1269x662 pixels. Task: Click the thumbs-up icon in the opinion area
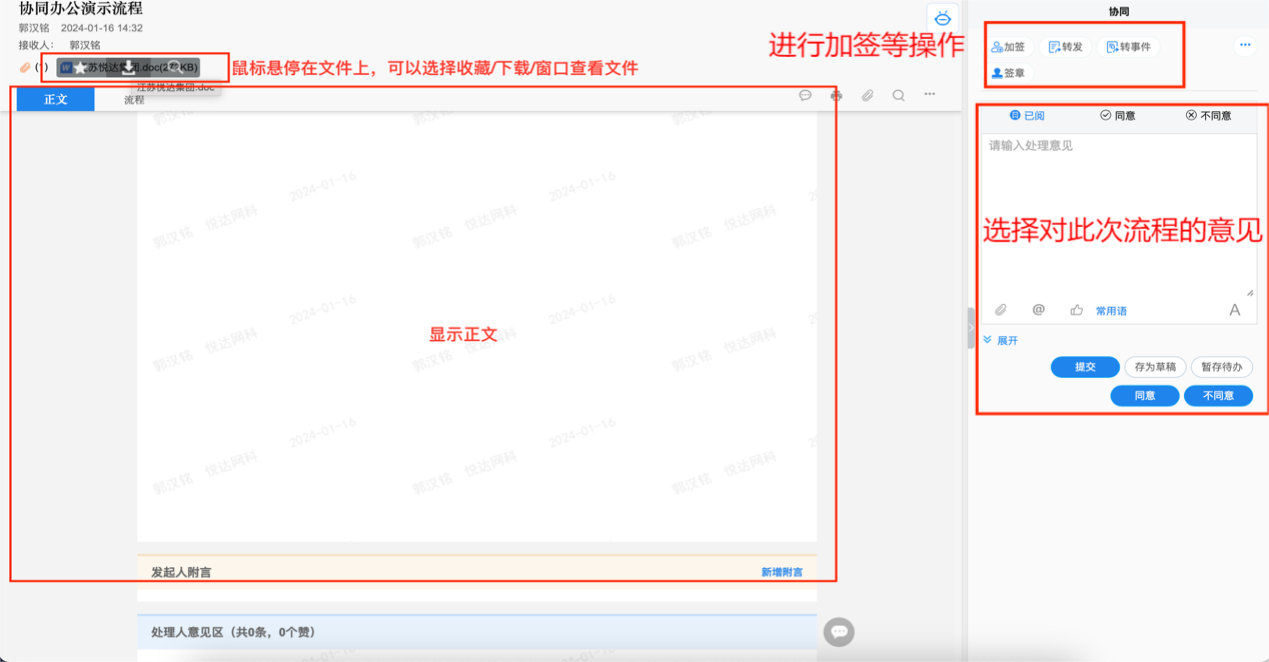[x=1076, y=310]
